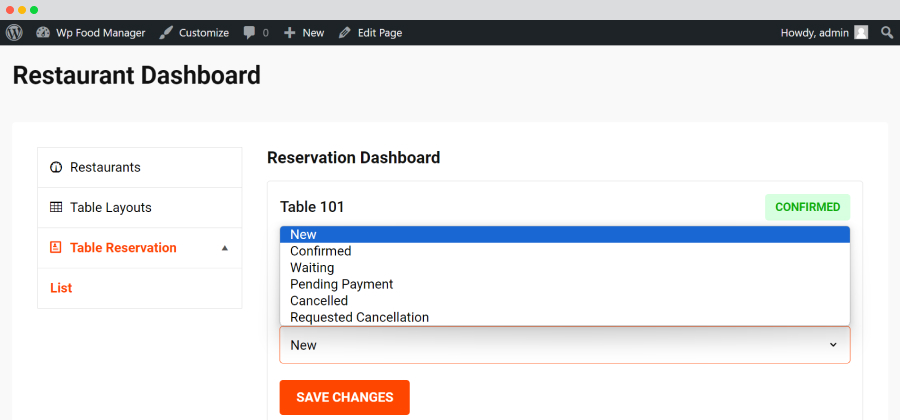Click the comment count 0

pos(265,33)
